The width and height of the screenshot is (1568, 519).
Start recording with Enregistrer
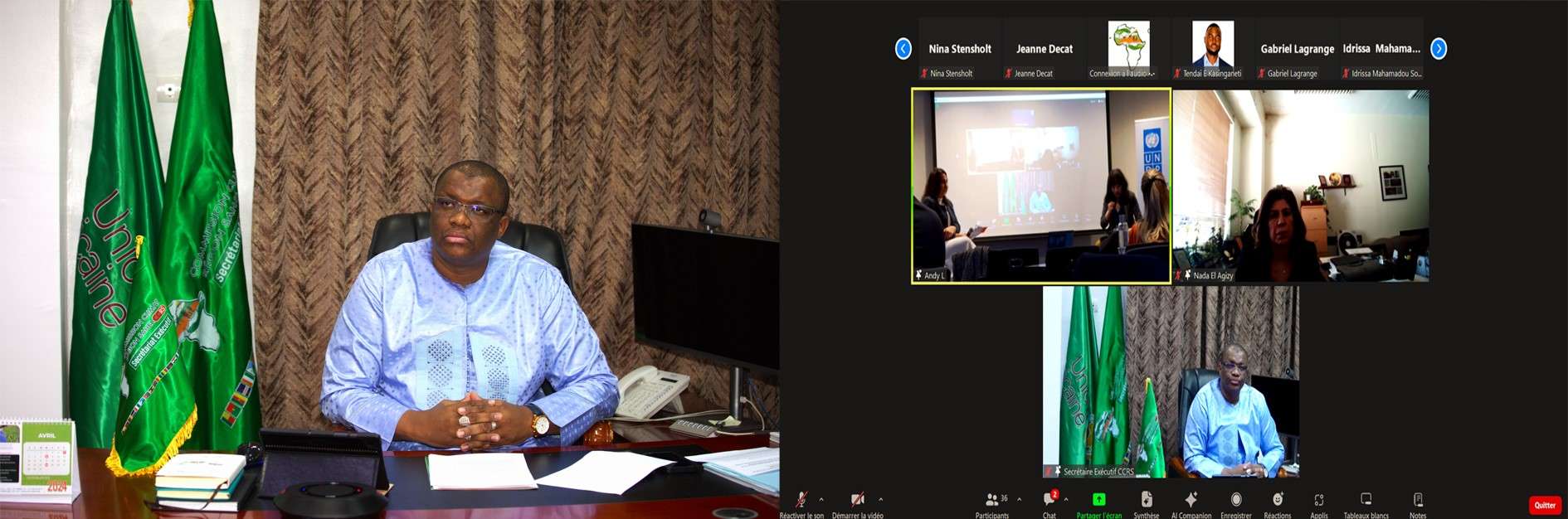1235,499
